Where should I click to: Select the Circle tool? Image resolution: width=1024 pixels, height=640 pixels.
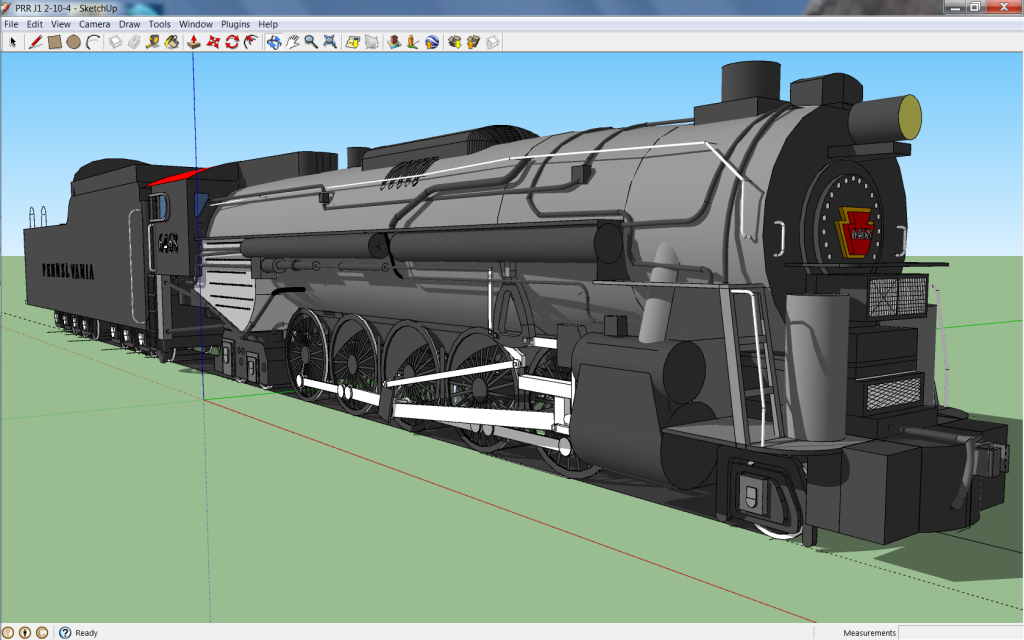[74, 42]
